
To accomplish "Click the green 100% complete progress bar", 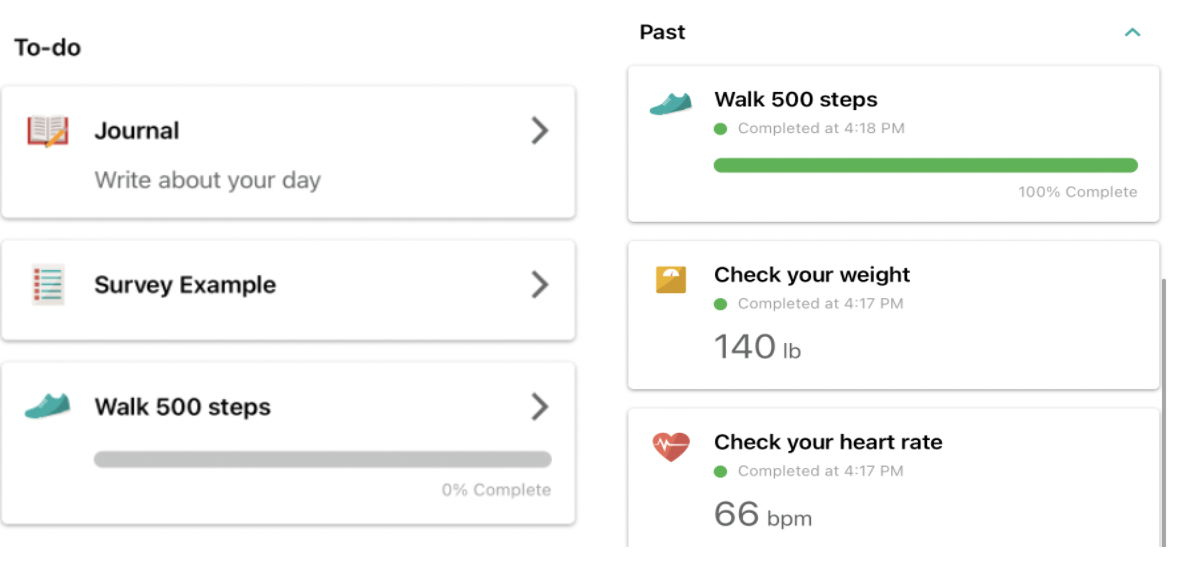I will click(926, 165).
